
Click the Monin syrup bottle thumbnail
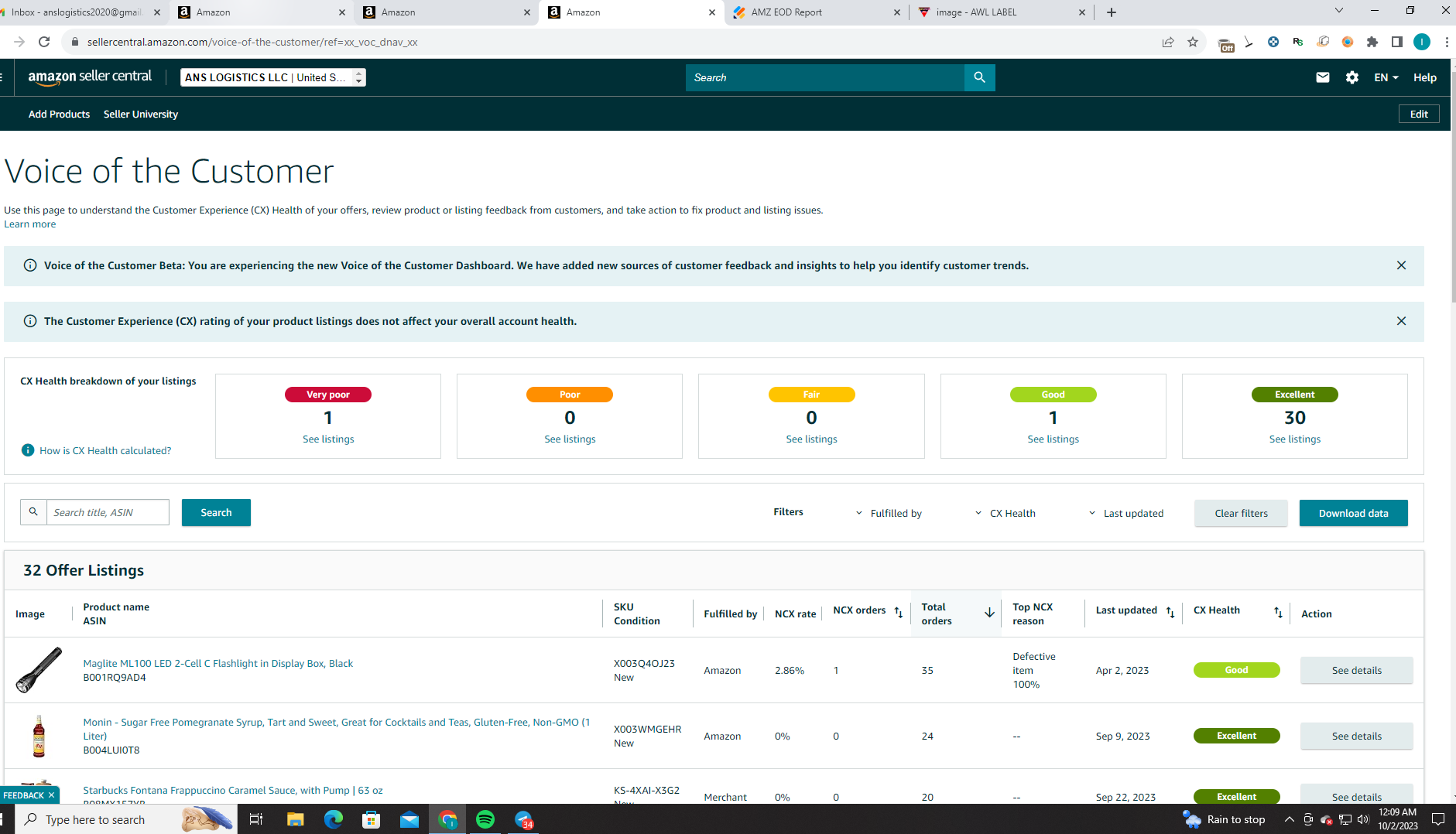39,736
